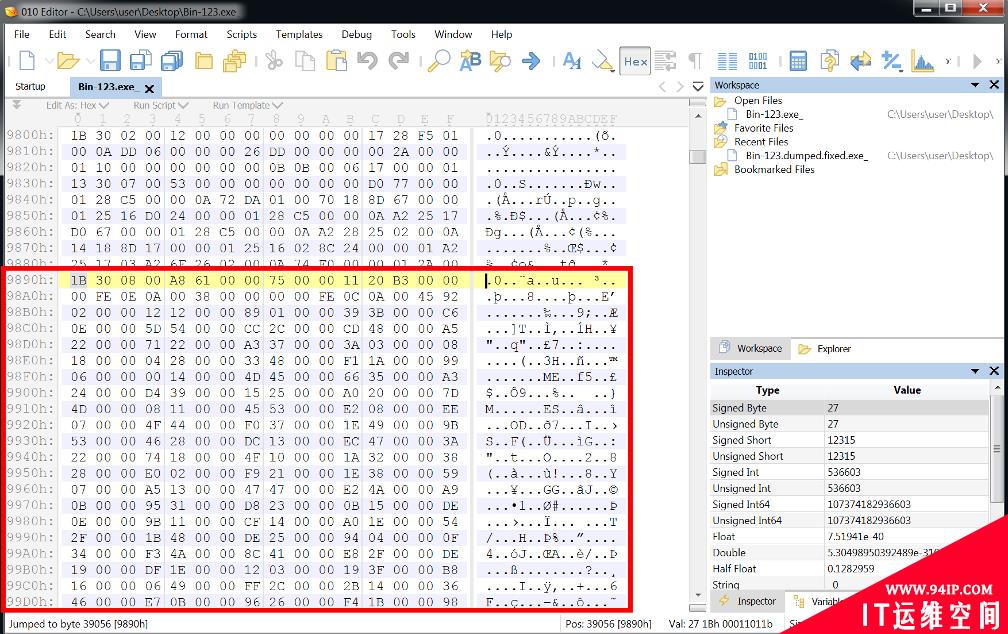The image size is (1008, 634).
Task: Close the Bin-123.exe_ tab
Action: click(x=149, y=88)
